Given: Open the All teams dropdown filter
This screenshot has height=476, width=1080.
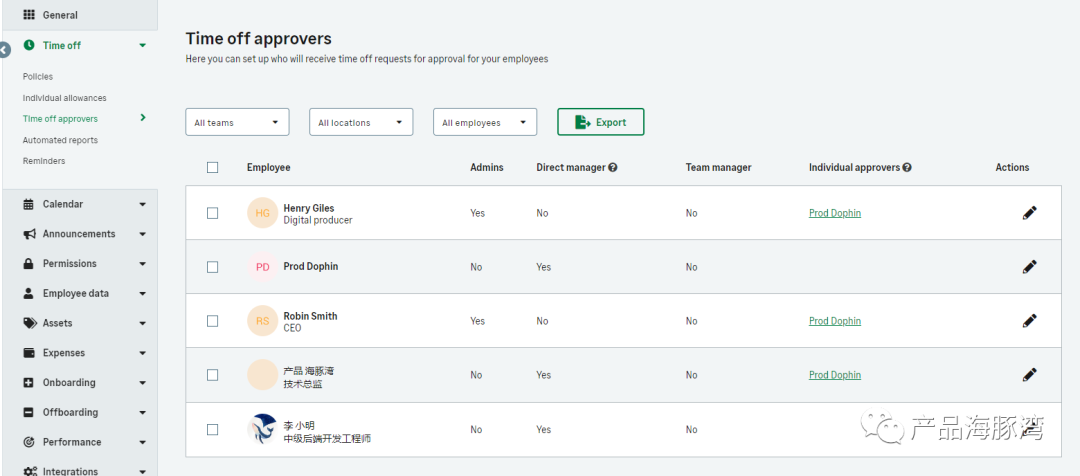Looking at the screenshot, I should (x=237, y=122).
